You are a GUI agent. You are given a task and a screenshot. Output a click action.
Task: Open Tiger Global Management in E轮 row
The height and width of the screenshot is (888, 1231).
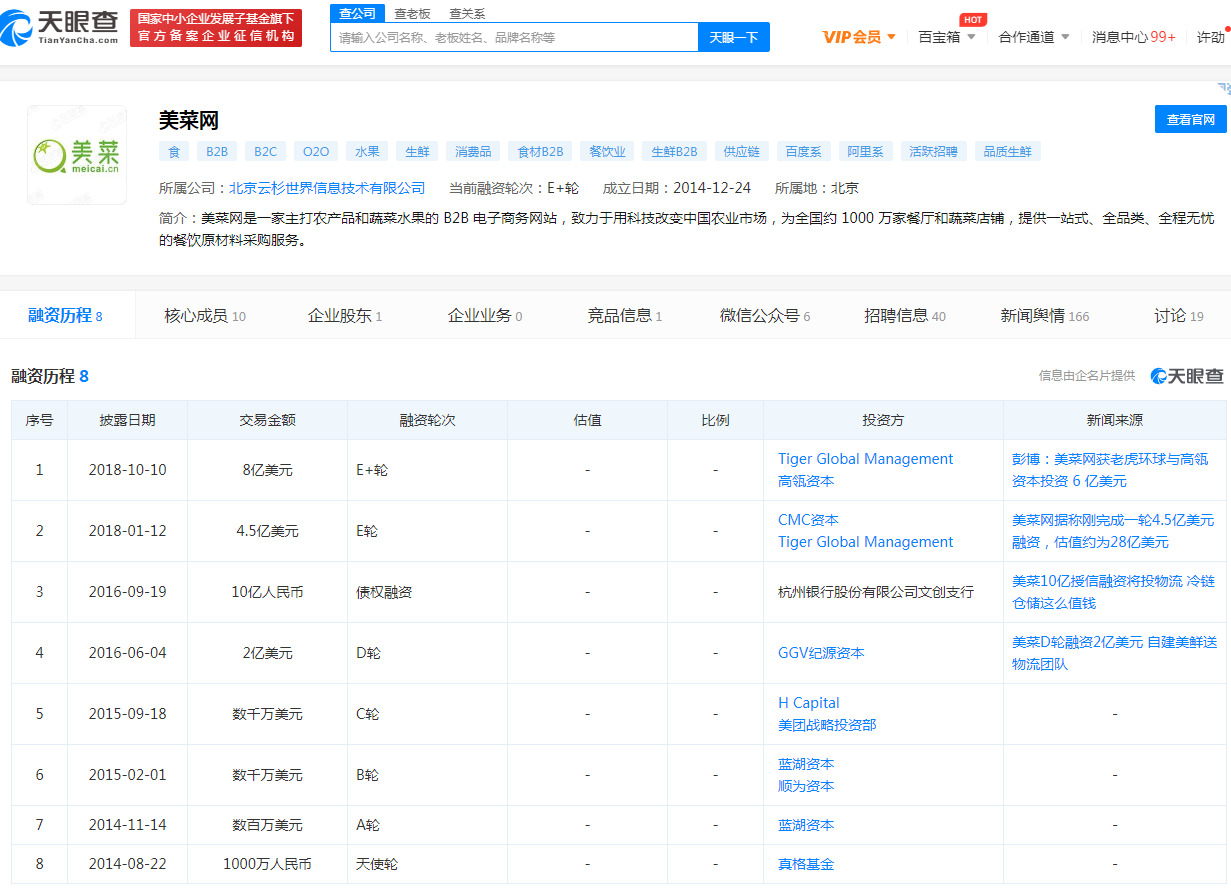[866, 542]
